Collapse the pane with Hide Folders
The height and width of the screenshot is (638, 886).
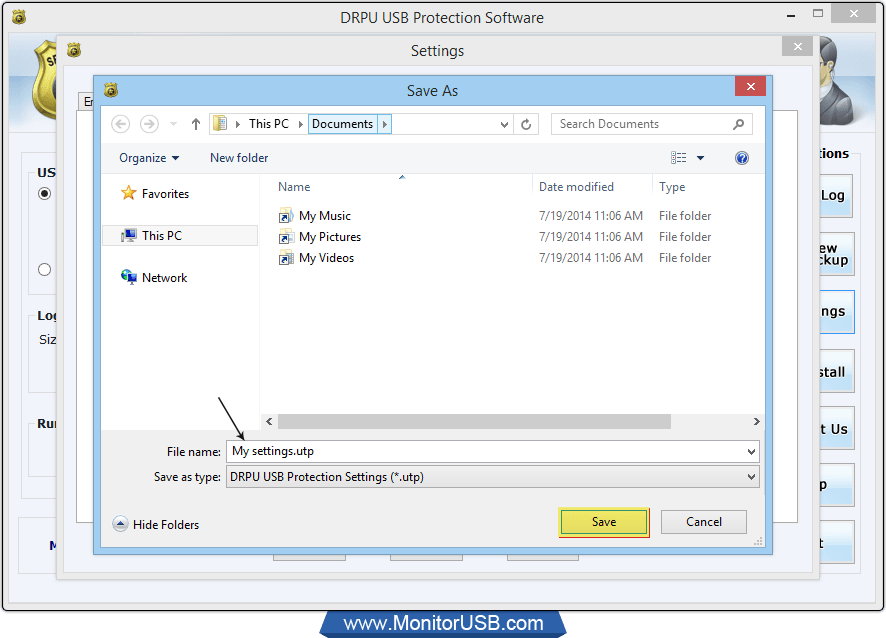pyautogui.click(x=156, y=524)
